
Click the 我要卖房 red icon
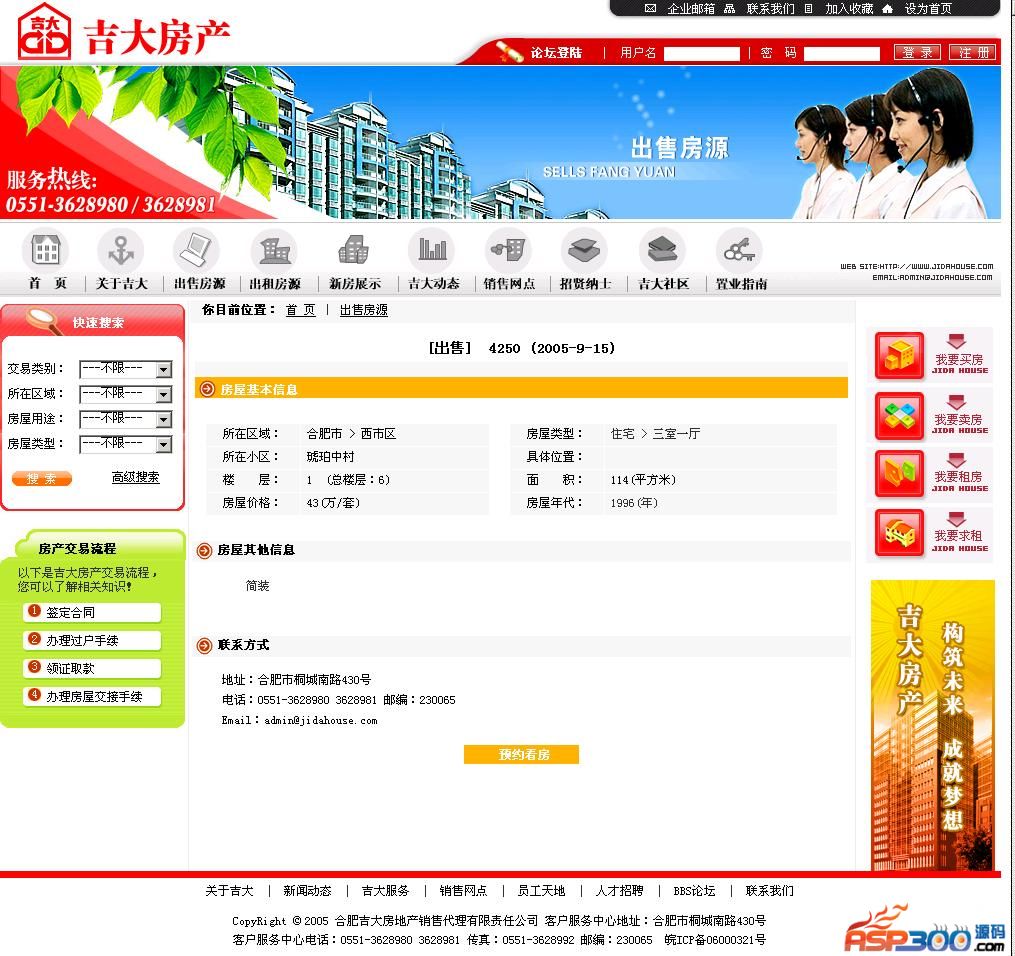899,416
